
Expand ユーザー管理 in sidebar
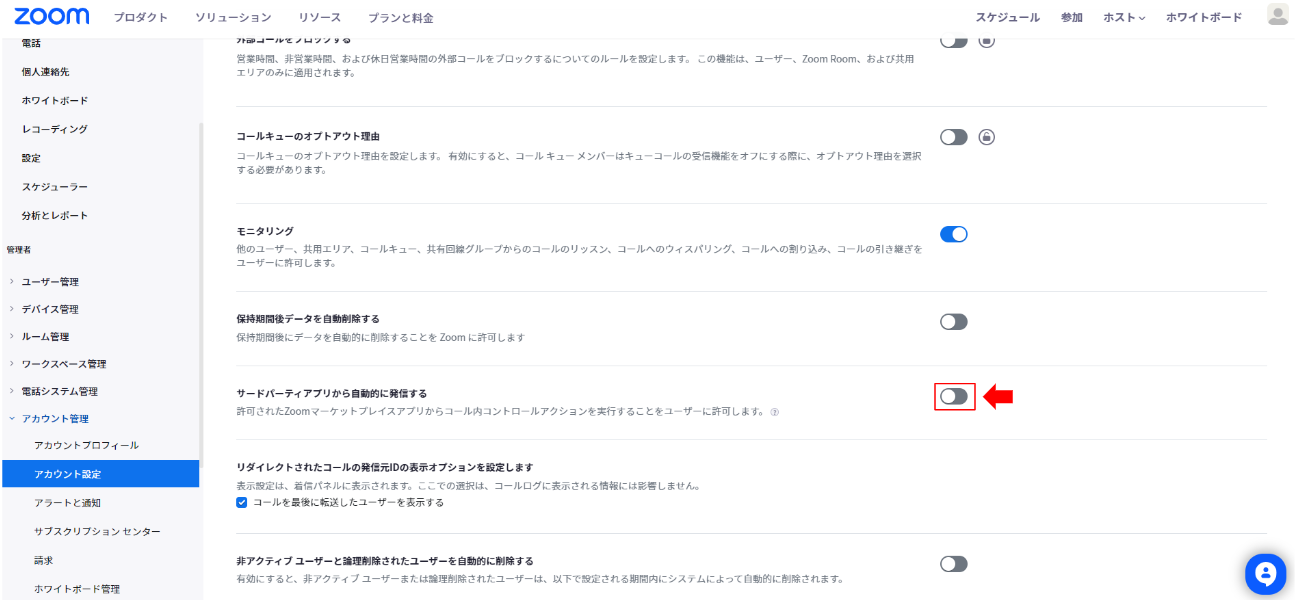(x=50, y=282)
